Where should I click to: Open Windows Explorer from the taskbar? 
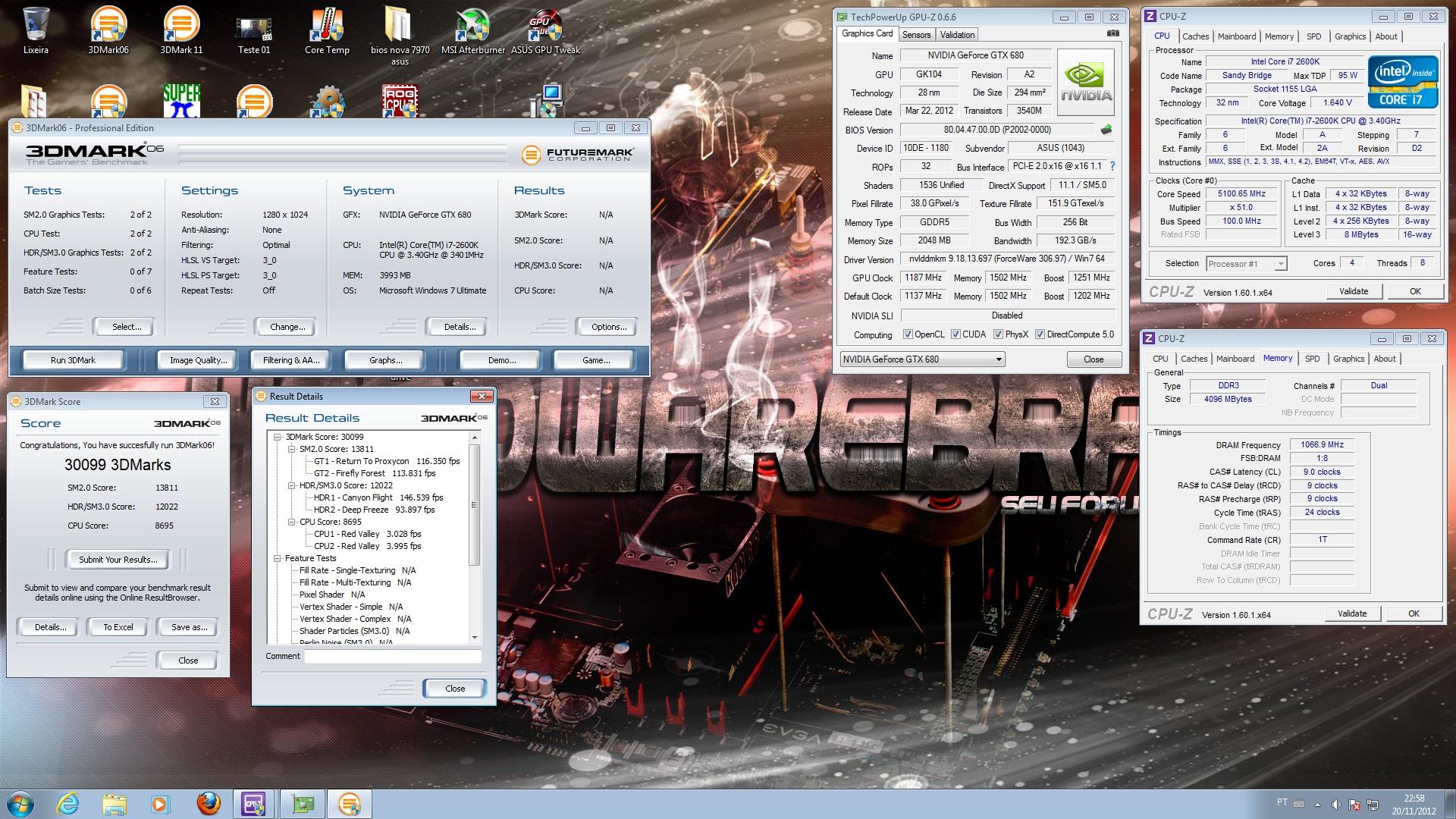tap(115, 804)
